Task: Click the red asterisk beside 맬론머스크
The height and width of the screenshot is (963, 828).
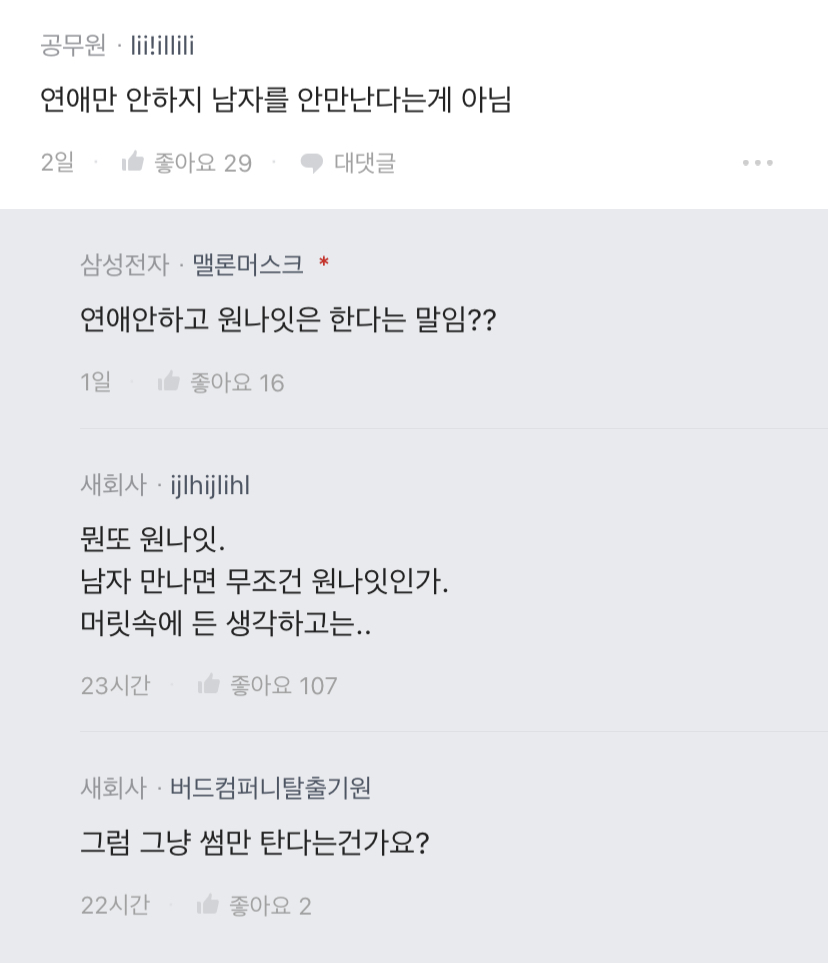Action: pos(323,264)
